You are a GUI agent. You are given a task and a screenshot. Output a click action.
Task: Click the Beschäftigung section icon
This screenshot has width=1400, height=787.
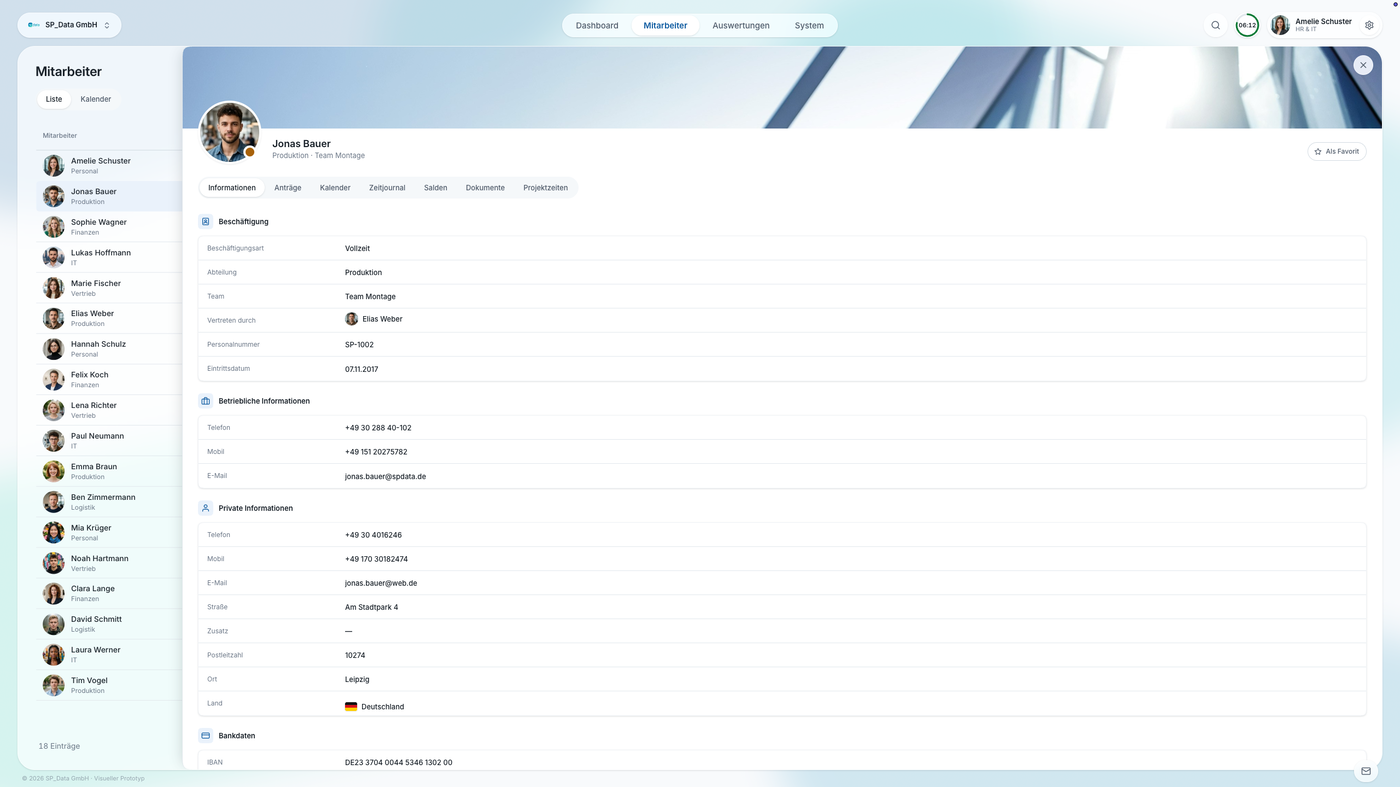(206, 222)
